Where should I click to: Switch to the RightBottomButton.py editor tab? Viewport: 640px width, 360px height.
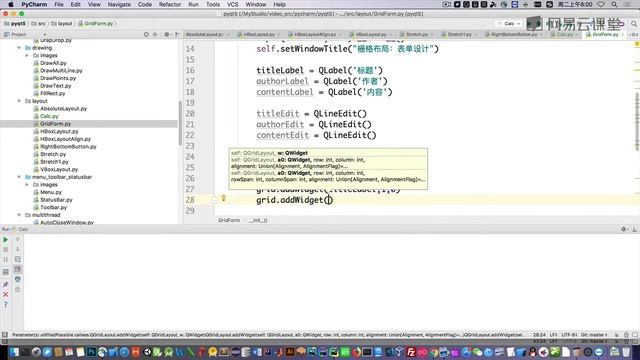(x=513, y=35)
